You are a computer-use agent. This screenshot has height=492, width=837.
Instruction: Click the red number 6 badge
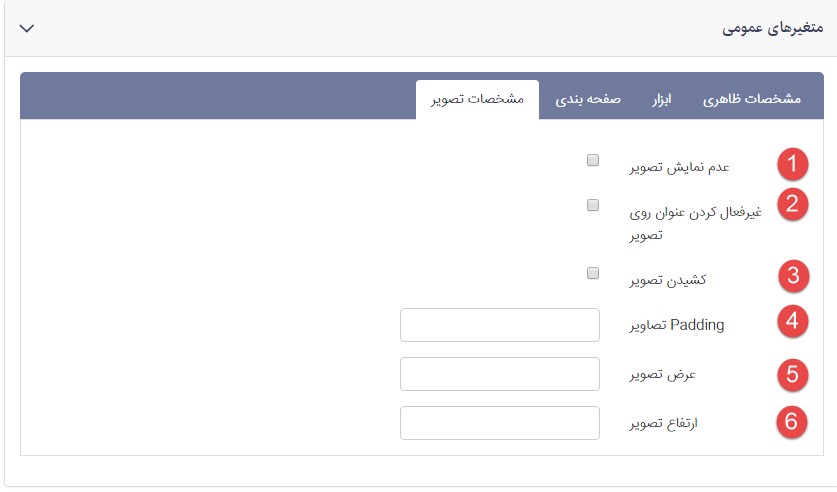tap(793, 422)
